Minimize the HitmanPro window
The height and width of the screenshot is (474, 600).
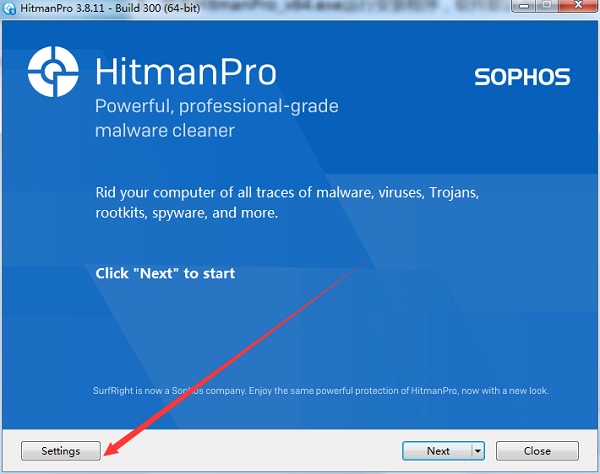pos(524,6)
